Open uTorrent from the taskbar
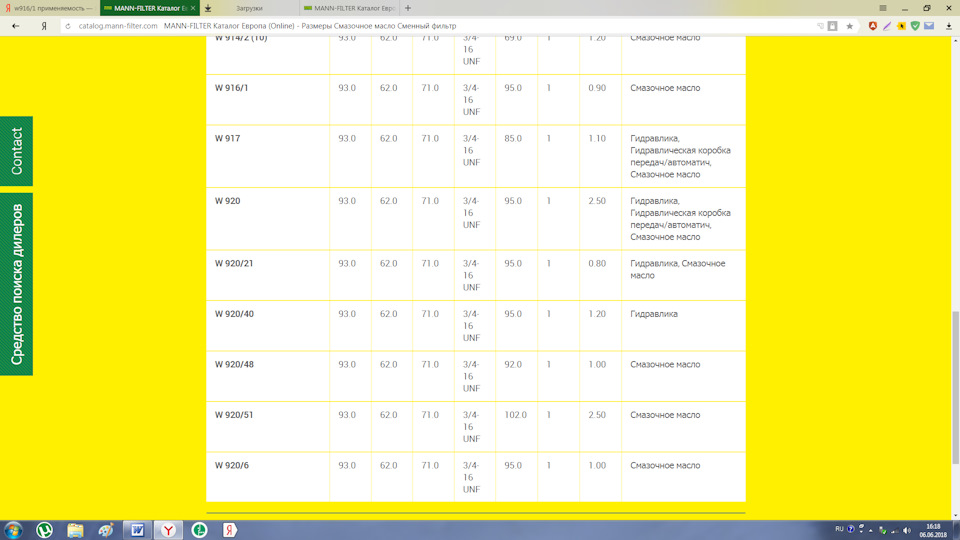Image resolution: width=960 pixels, height=540 pixels. click(x=45, y=530)
